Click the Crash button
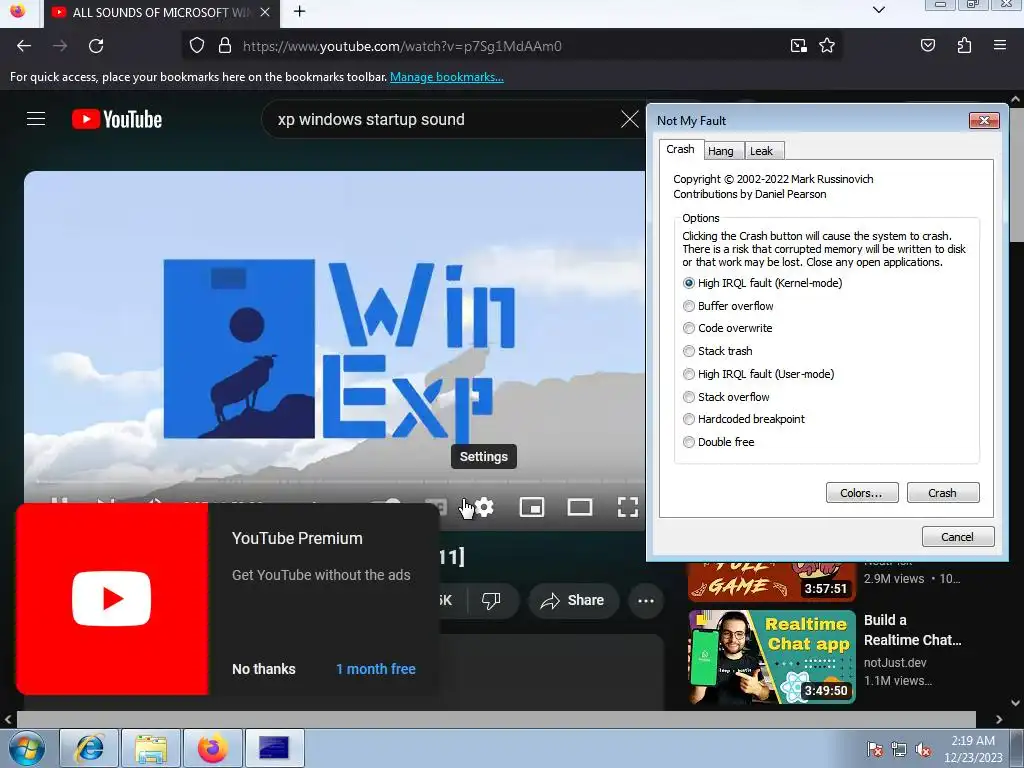Image resolution: width=1024 pixels, height=768 pixels. pos(943,493)
